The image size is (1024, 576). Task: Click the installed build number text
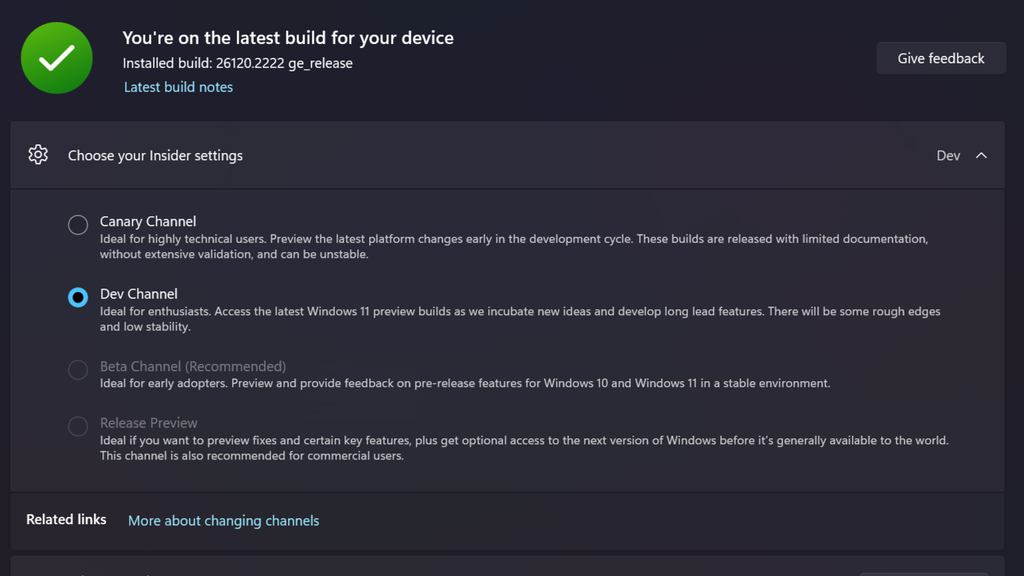pyautogui.click(x=237, y=62)
